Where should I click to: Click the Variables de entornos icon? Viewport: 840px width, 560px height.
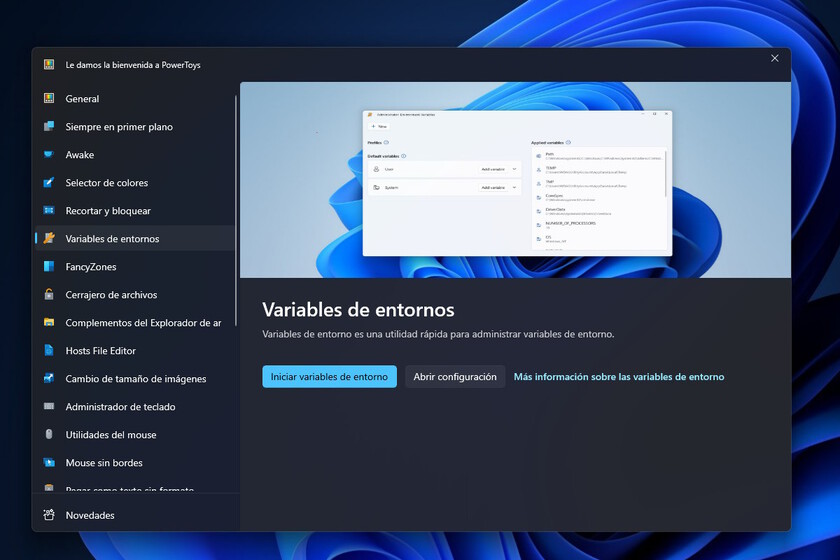tap(49, 238)
